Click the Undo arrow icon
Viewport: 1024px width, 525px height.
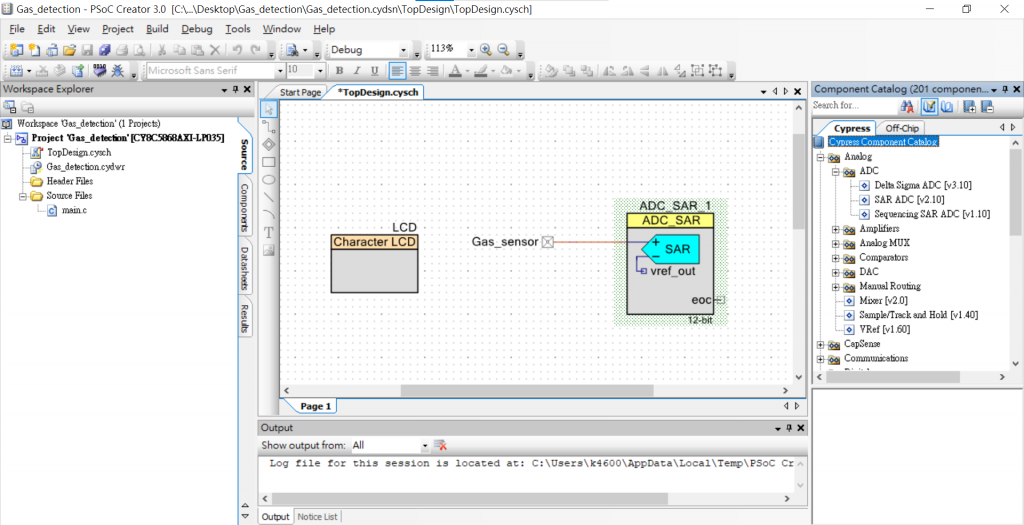tap(237, 50)
